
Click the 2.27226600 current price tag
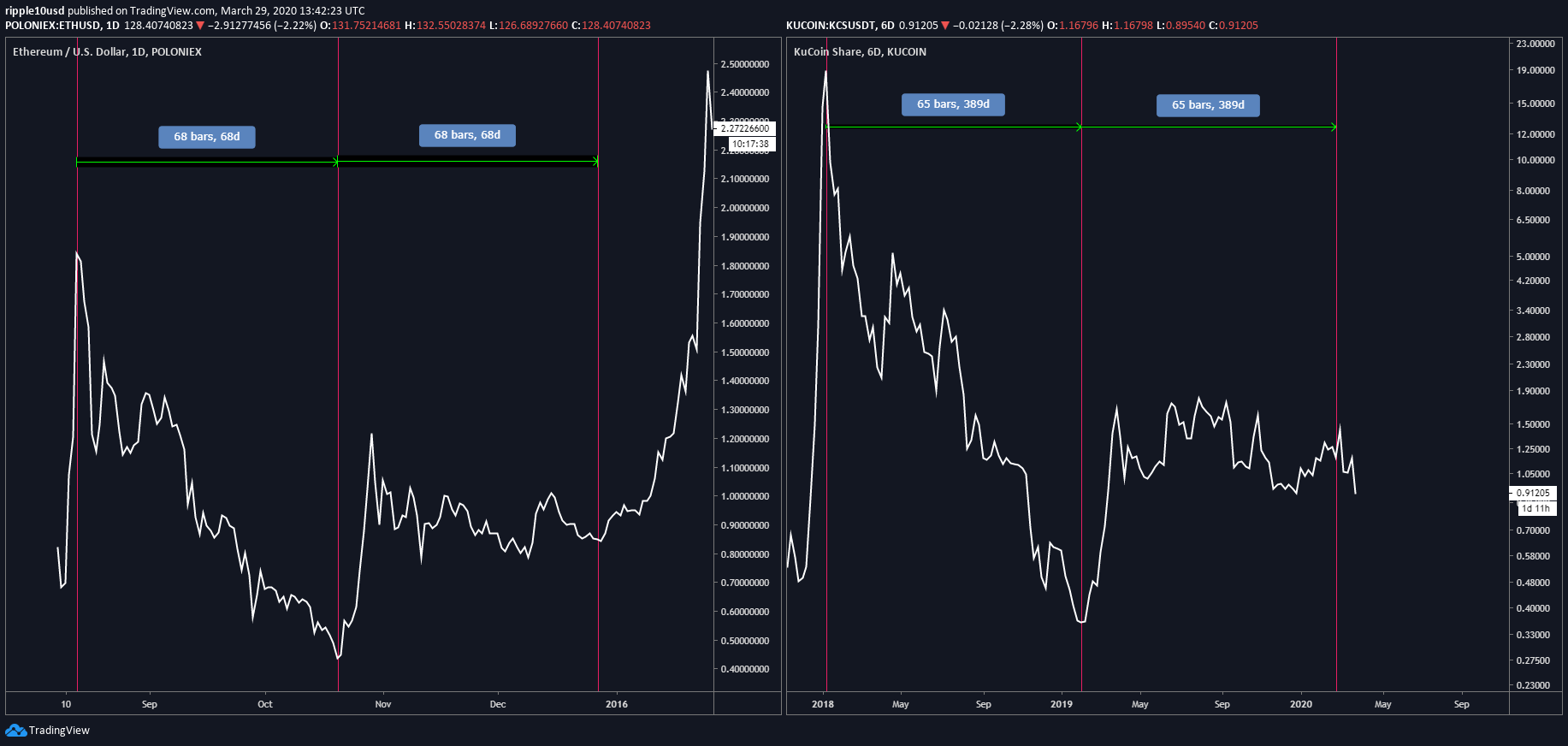[x=745, y=128]
